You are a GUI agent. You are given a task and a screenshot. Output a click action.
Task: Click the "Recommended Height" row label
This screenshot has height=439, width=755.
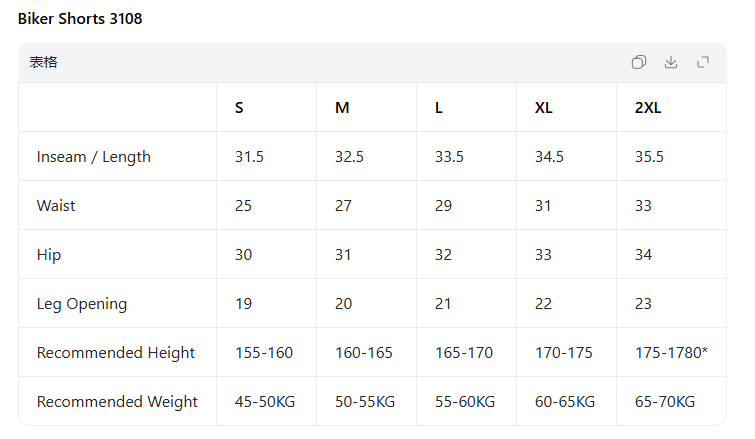click(116, 353)
